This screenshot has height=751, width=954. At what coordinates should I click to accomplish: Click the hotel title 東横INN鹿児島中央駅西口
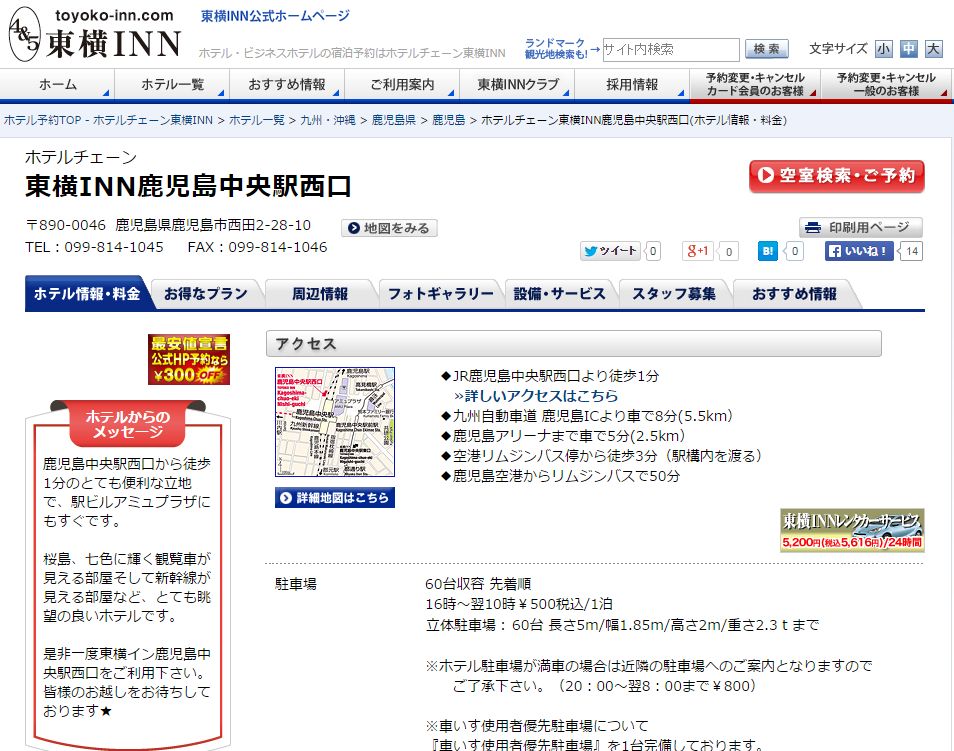pyautogui.click(x=188, y=186)
